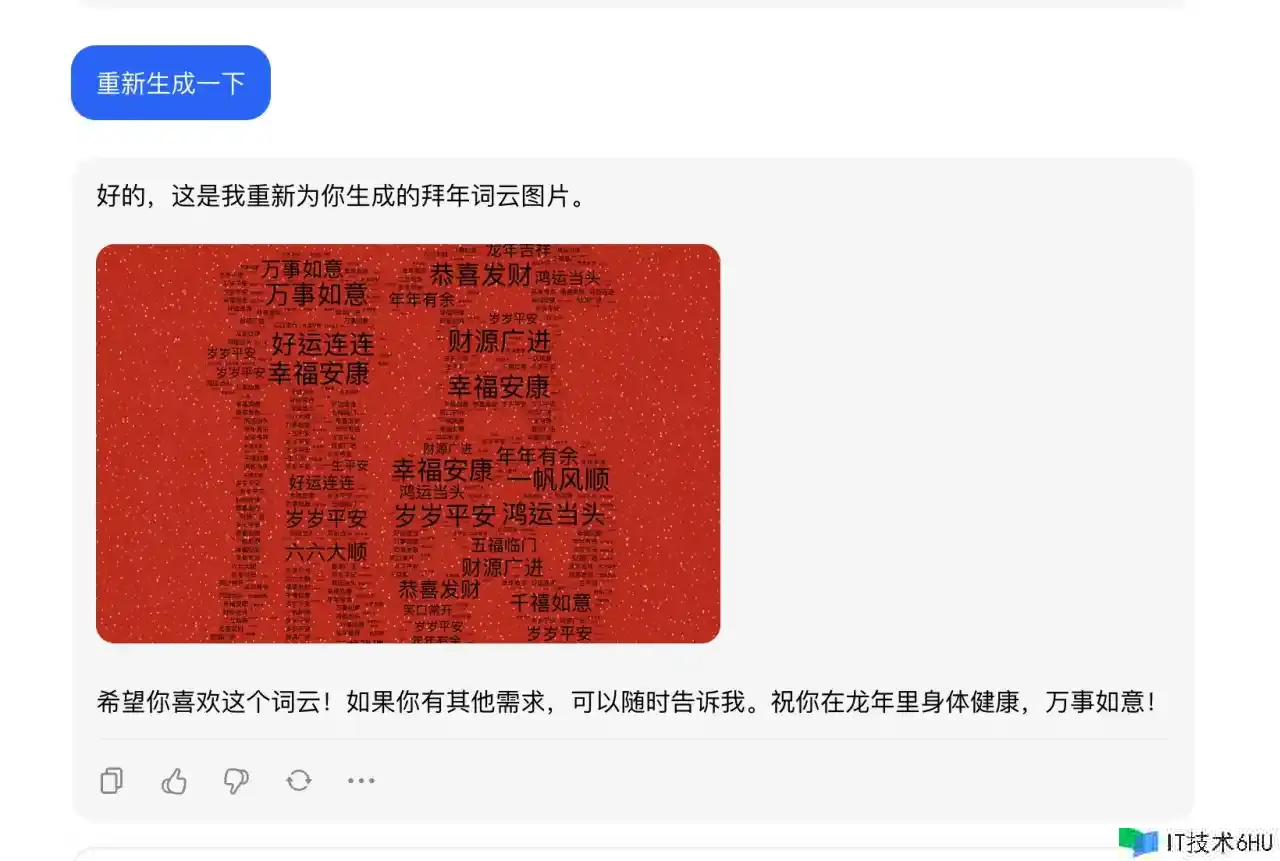Select the 重新生成一下 user message bubble

[x=171, y=83]
